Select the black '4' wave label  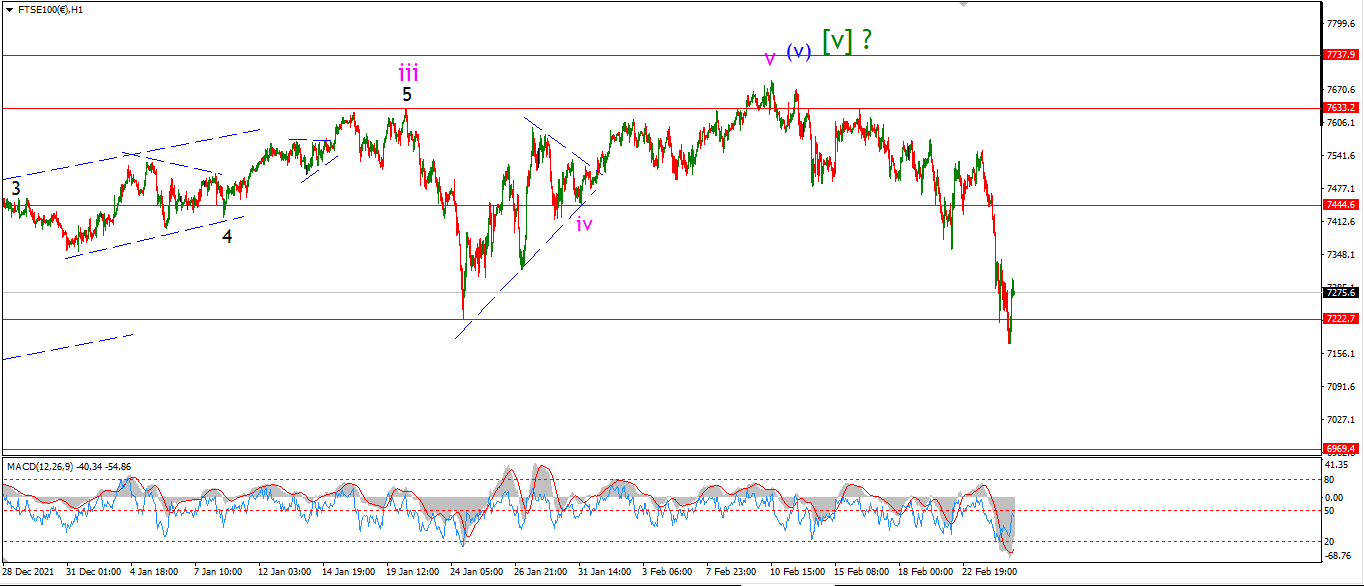[227, 237]
